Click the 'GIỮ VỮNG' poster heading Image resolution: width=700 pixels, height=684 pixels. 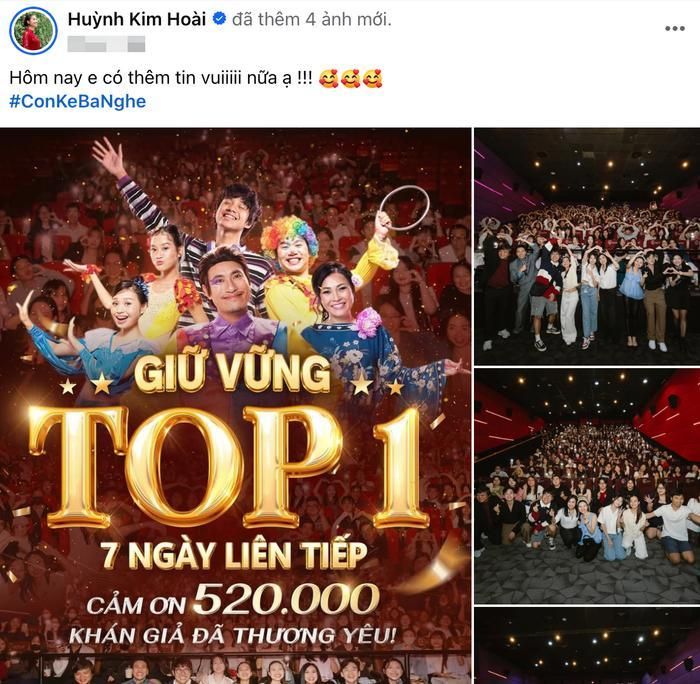coord(232,374)
